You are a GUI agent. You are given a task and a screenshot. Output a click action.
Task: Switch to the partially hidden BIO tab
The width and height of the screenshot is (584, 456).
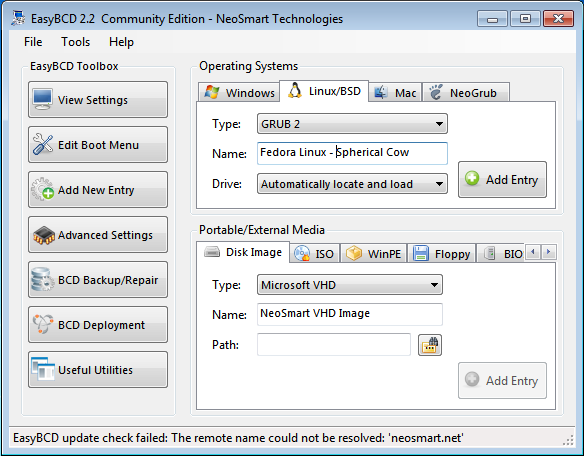[501, 254]
